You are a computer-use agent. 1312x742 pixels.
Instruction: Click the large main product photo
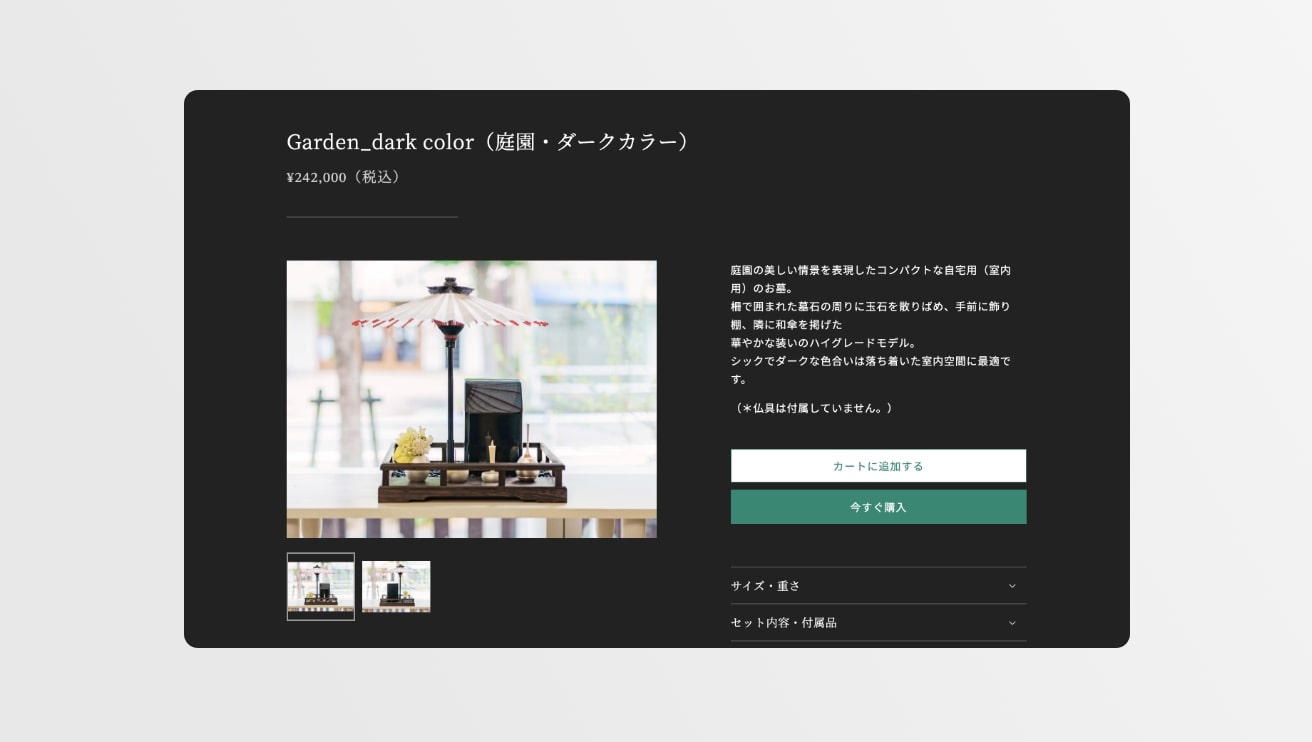471,399
